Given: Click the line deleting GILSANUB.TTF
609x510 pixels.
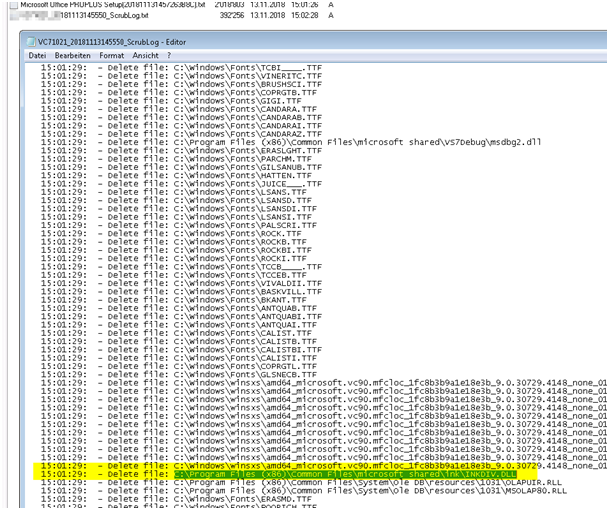Looking at the screenshot, I should [x=181, y=167].
